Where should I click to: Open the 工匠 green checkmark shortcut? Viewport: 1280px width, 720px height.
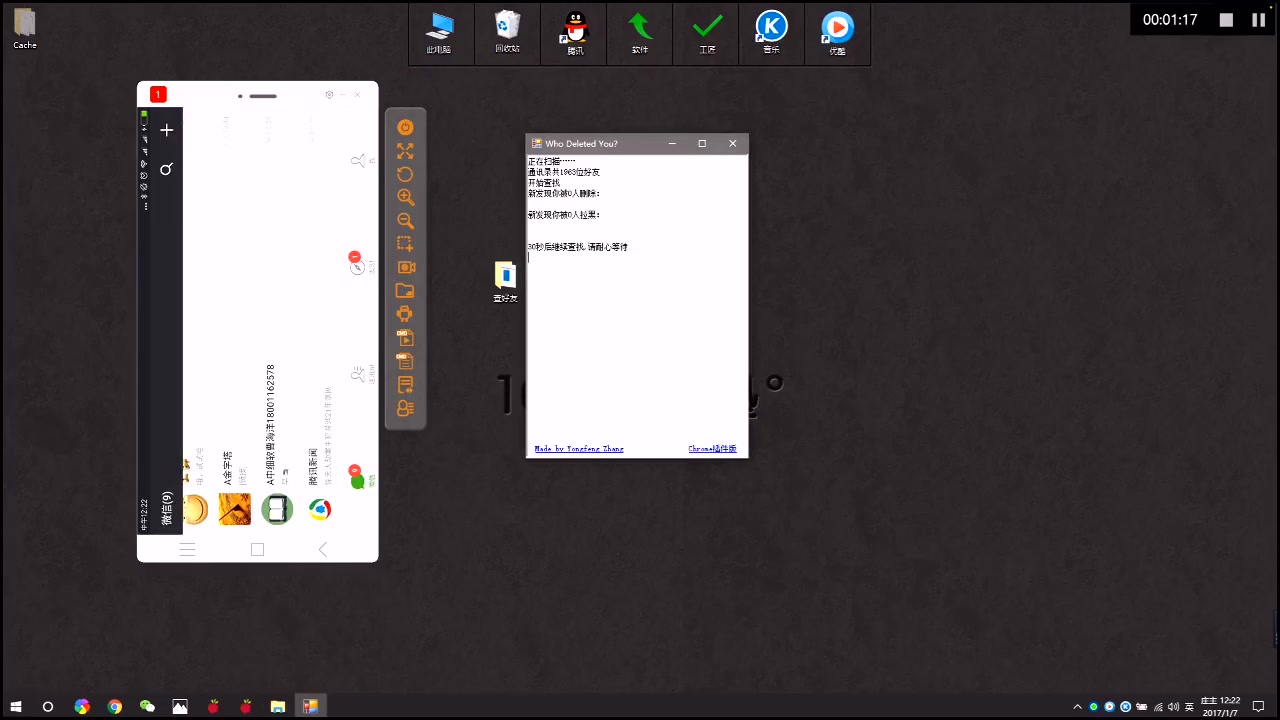click(707, 33)
